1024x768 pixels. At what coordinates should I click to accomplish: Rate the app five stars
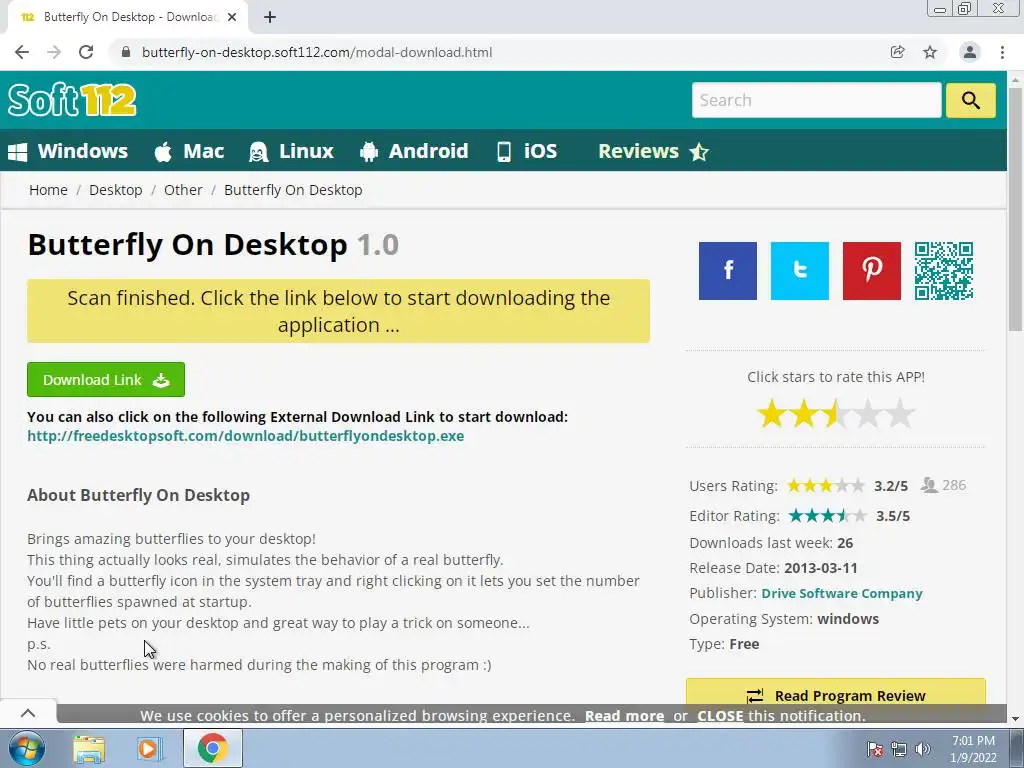coord(901,414)
